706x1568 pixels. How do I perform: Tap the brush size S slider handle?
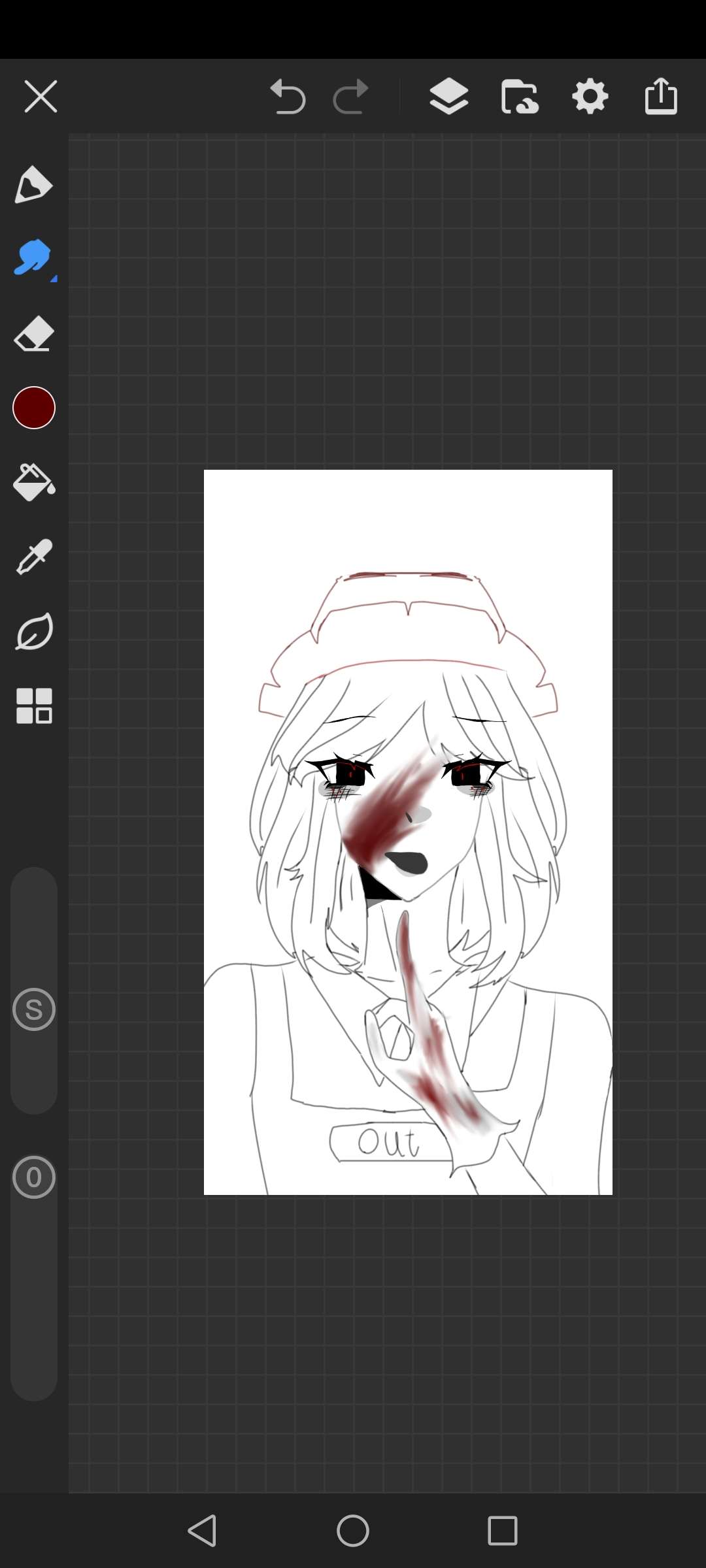pos(33,1009)
